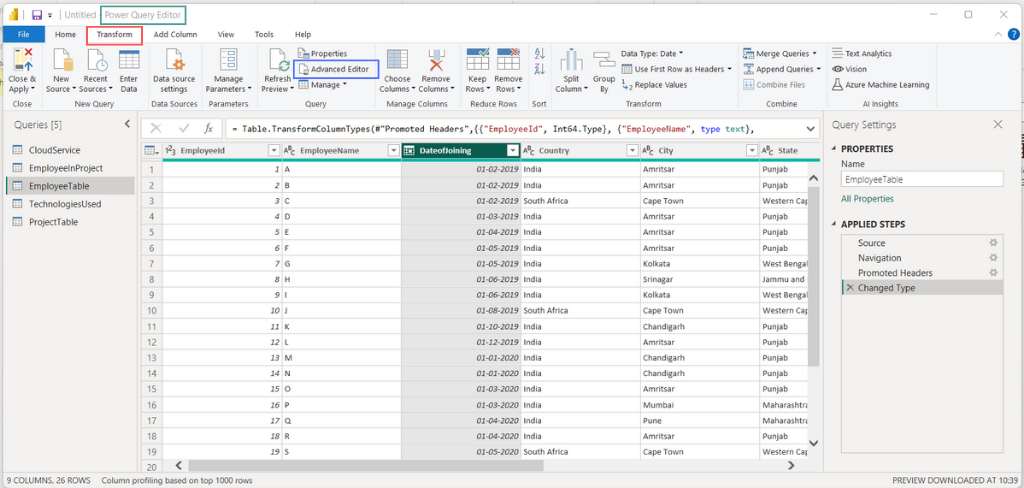Sort ascending with the A-Z icon
The height and width of the screenshot is (488, 1024).
tap(539, 54)
